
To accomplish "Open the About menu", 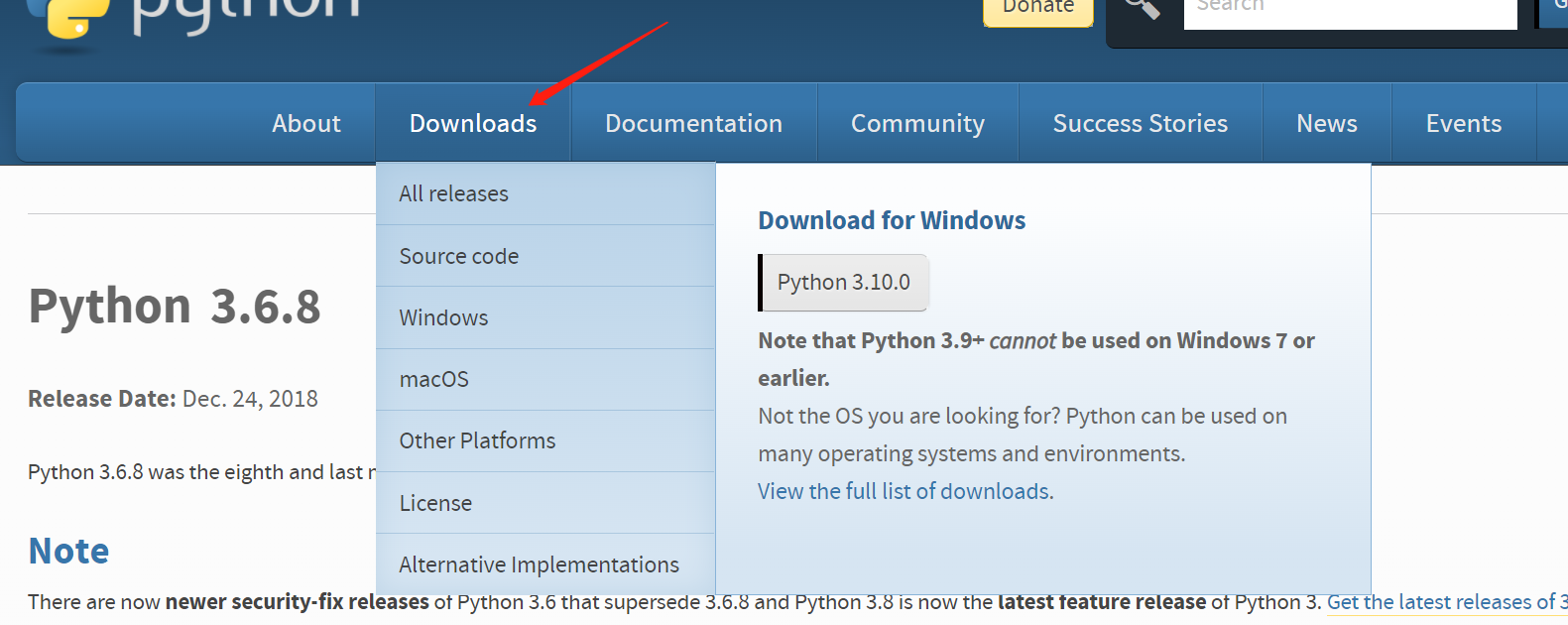I will coord(306,123).
